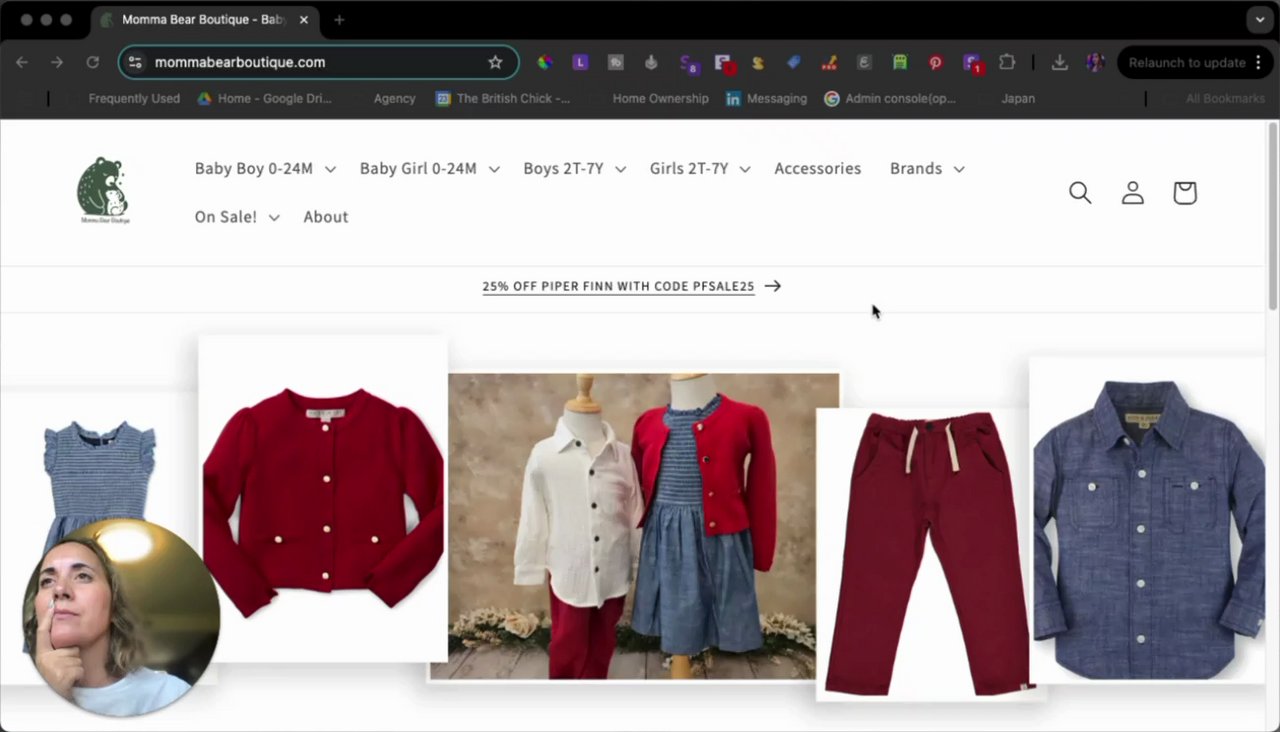
Task: Click the mannequins outfit photo
Action: 634,527
